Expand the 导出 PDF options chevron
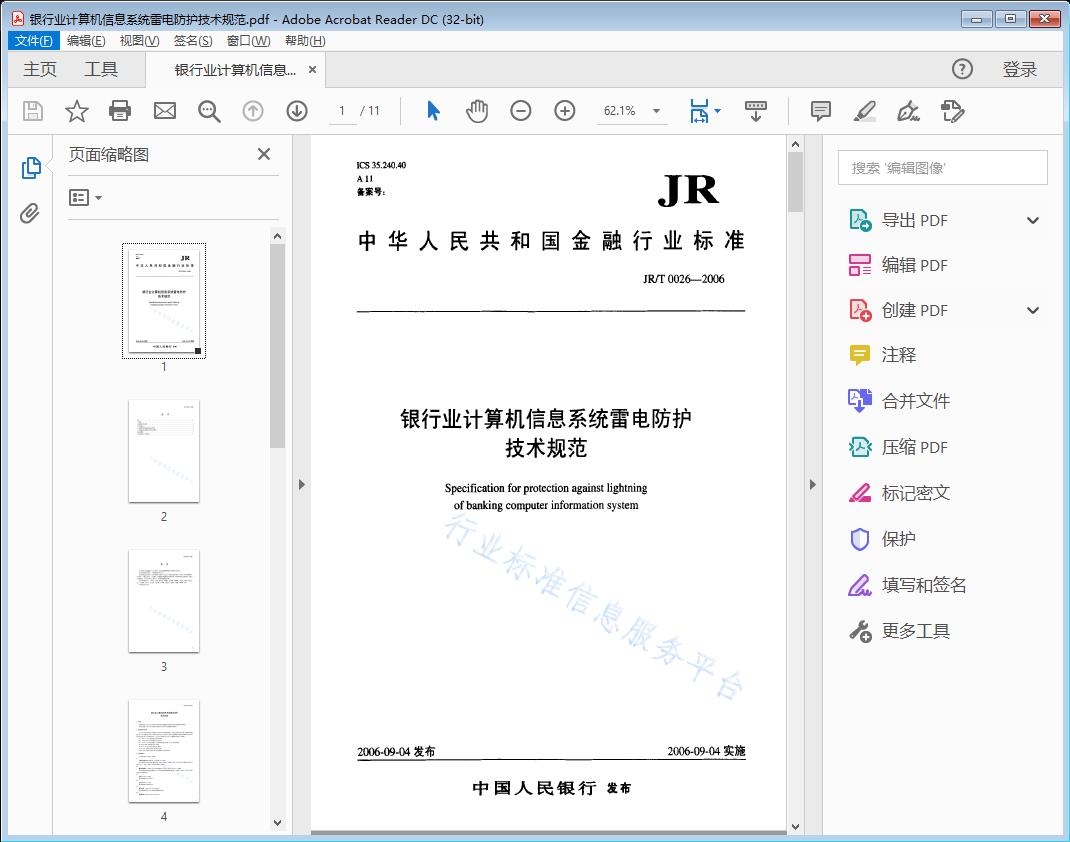Screen dimensions: 1070x842 coord(1033,219)
